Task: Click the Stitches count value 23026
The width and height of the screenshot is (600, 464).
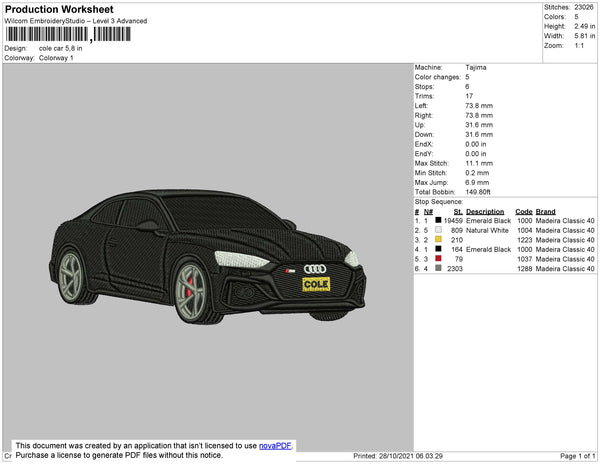Action: (585, 6)
